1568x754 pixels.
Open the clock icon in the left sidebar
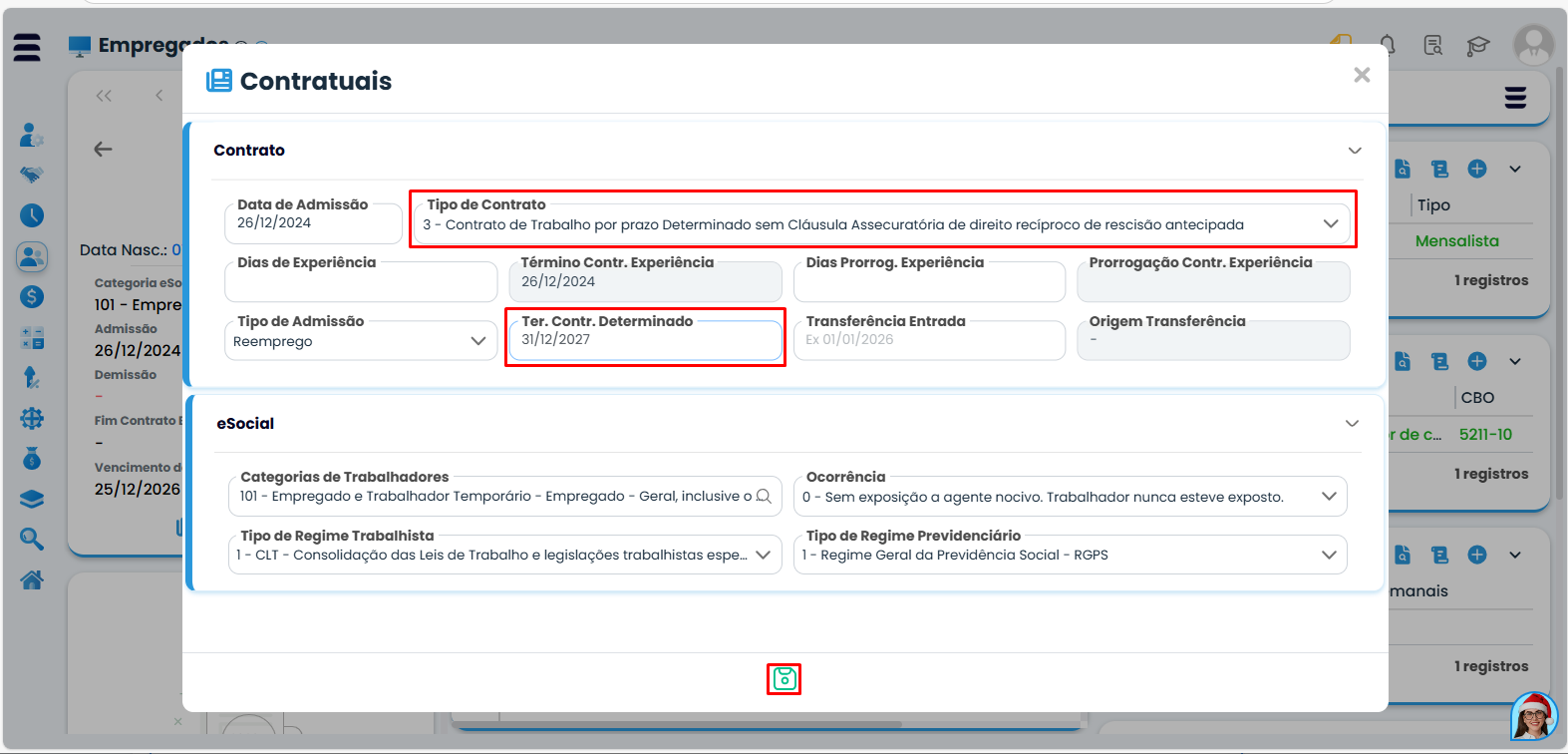[32, 215]
